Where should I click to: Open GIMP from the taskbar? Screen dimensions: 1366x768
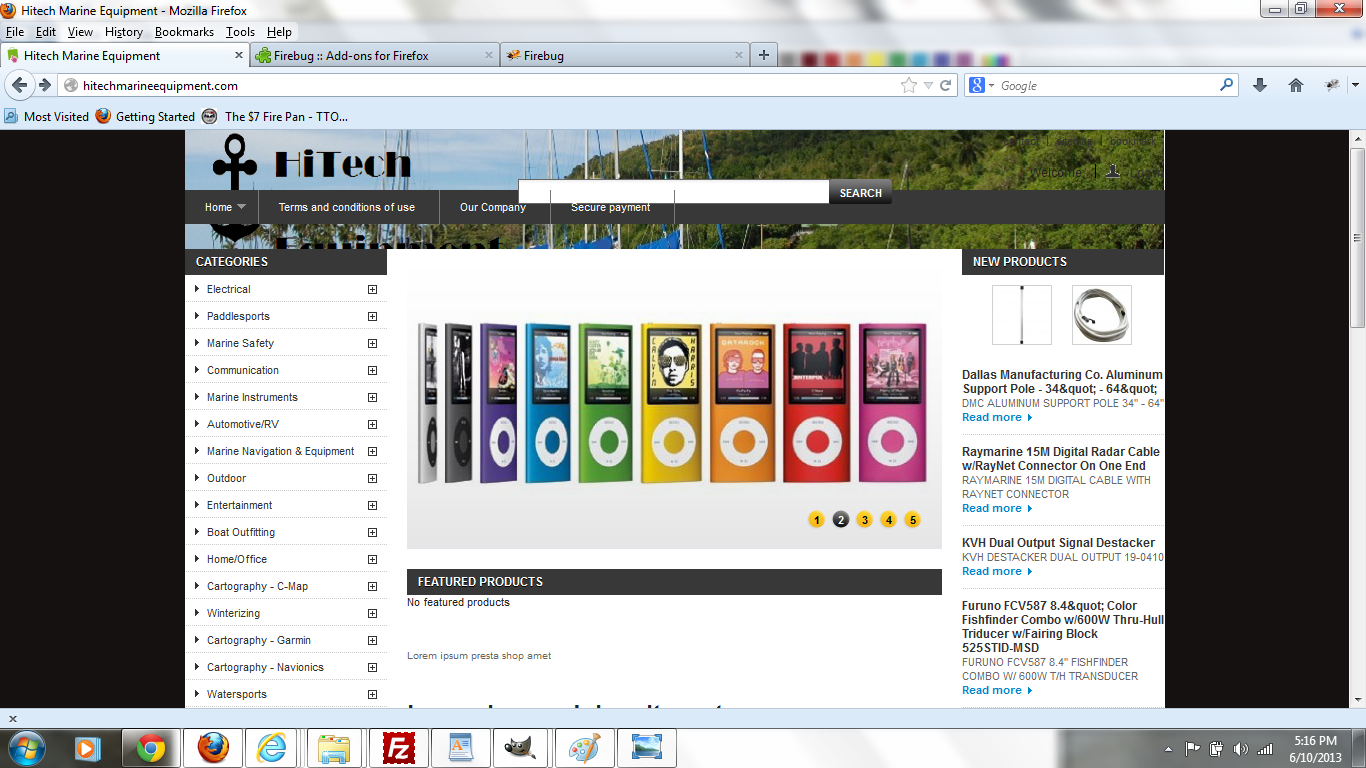click(519, 747)
